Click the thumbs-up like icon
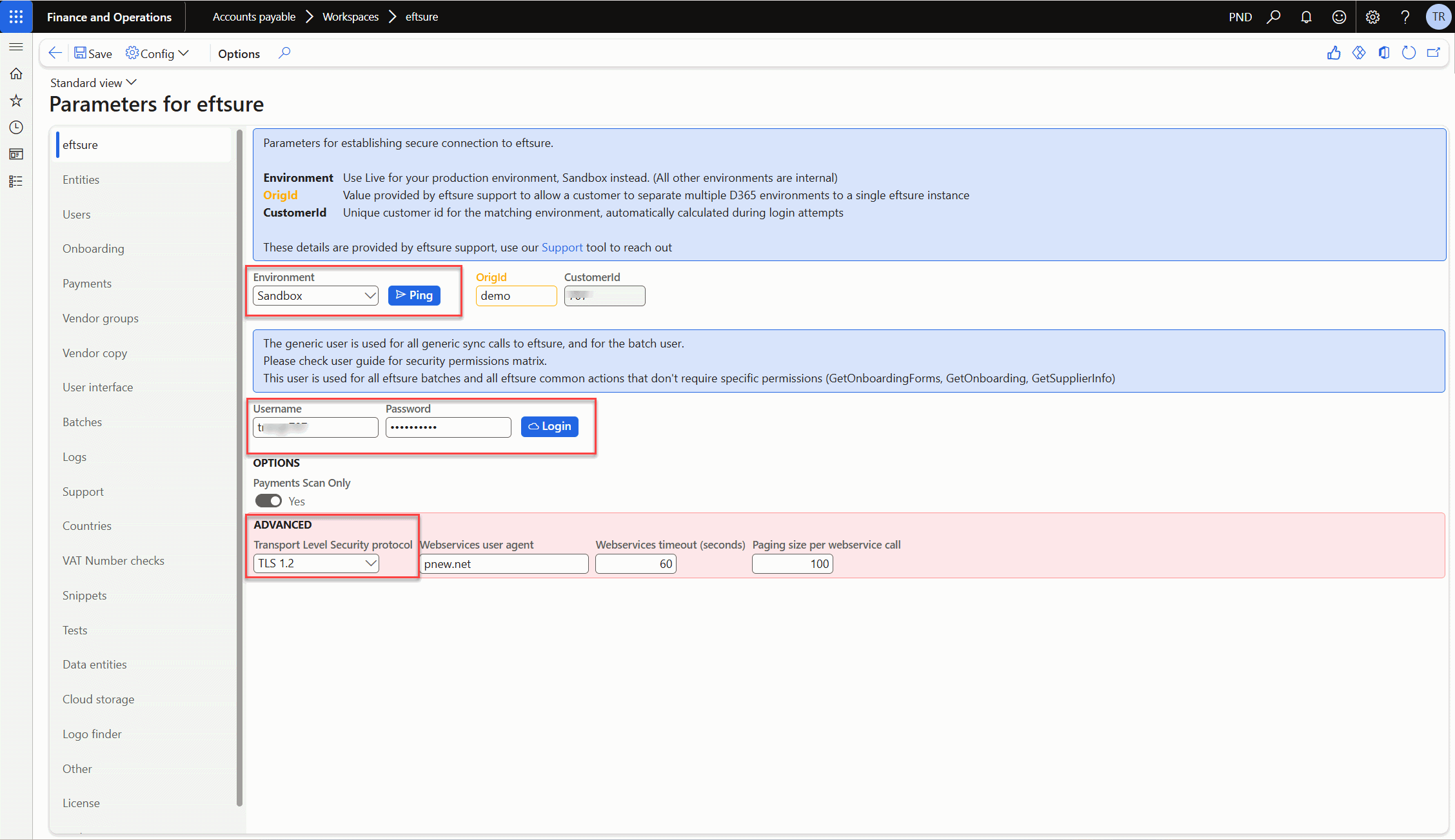The width and height of the screenshot is (1455, 840). [x=1334, y=54]
